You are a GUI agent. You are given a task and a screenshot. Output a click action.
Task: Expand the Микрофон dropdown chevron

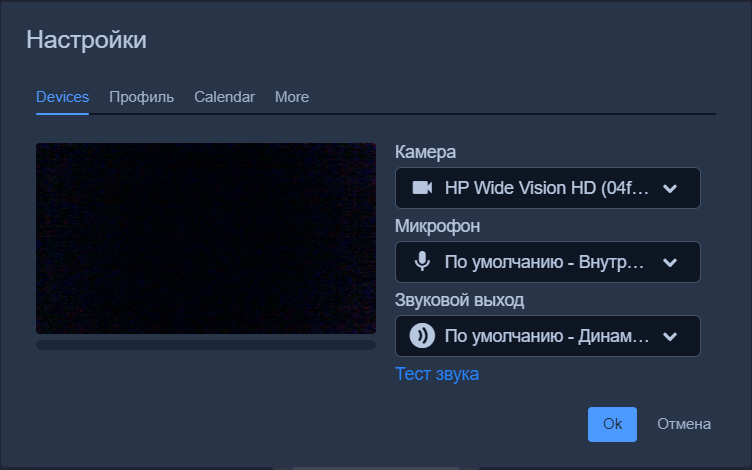point(670,262)
